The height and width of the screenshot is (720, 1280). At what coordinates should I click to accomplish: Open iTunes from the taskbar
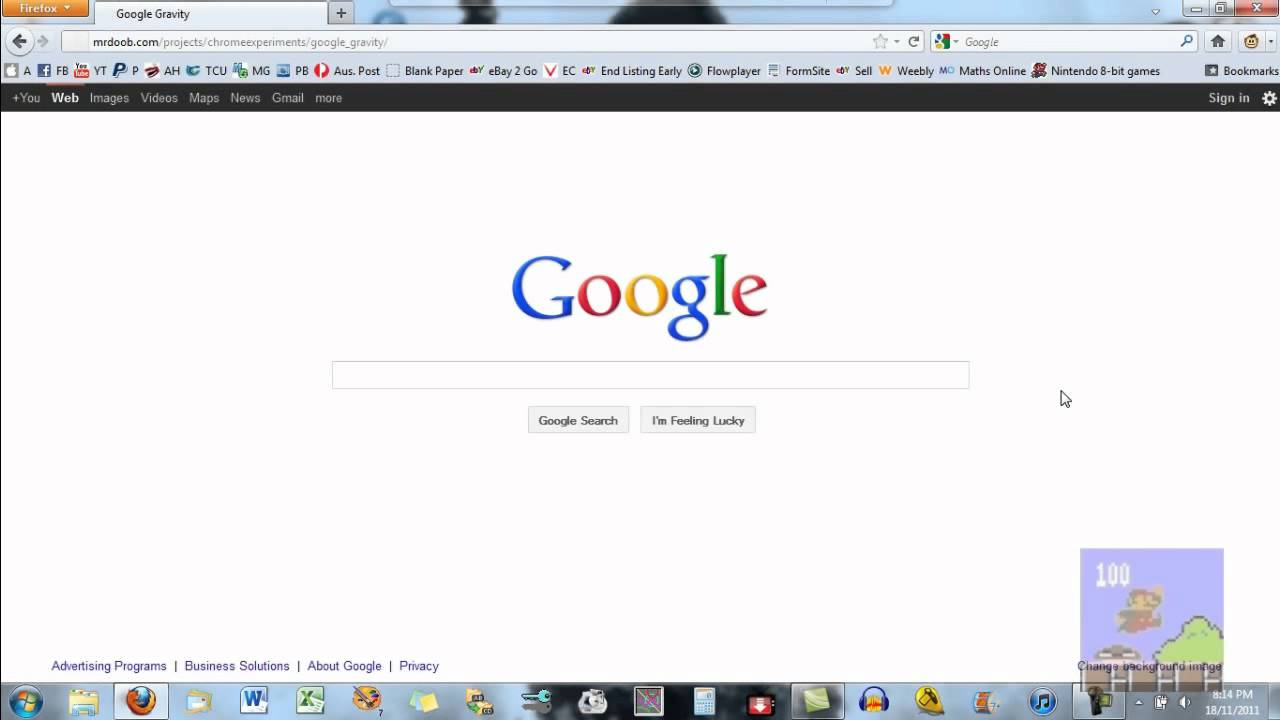(1042, 701)
